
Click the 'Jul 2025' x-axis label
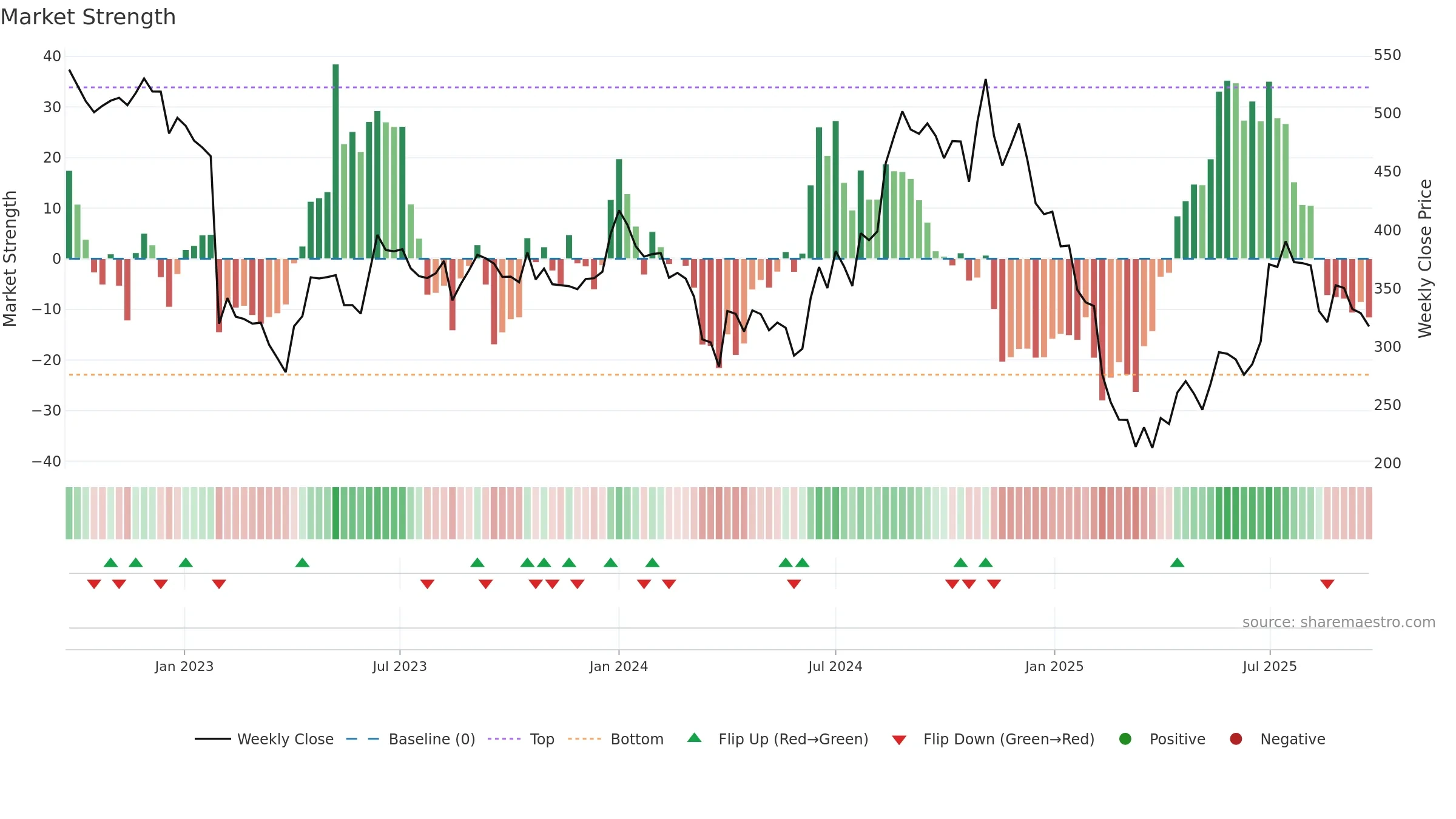(x=1270, y=667)
